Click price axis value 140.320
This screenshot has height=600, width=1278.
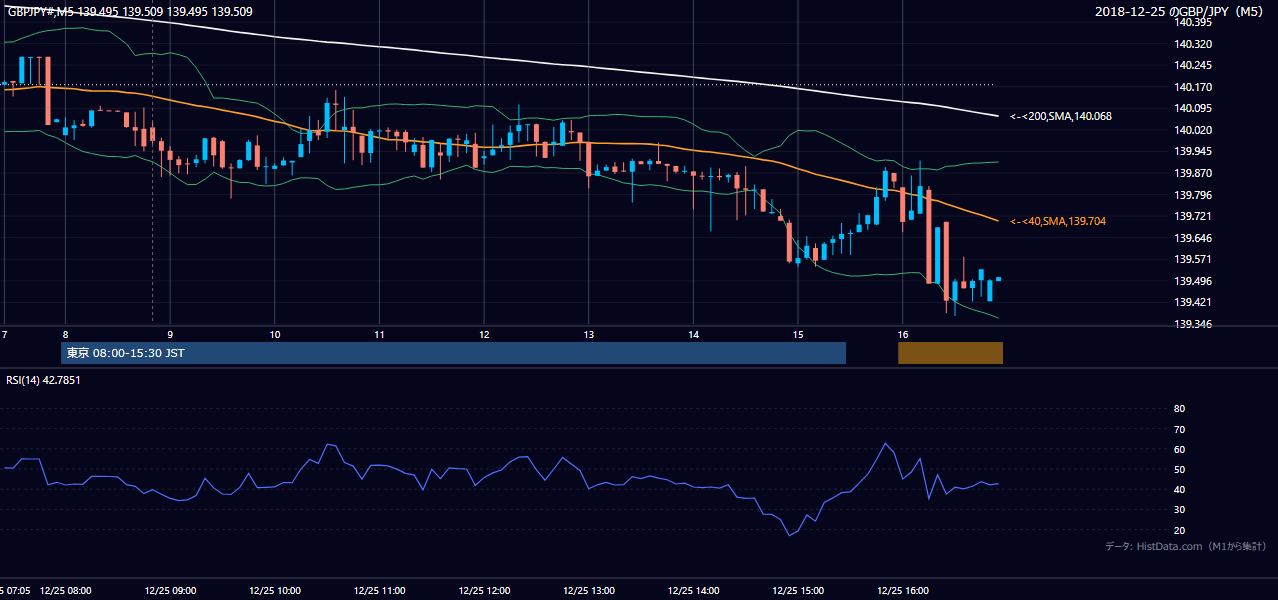click(1193, 44)
